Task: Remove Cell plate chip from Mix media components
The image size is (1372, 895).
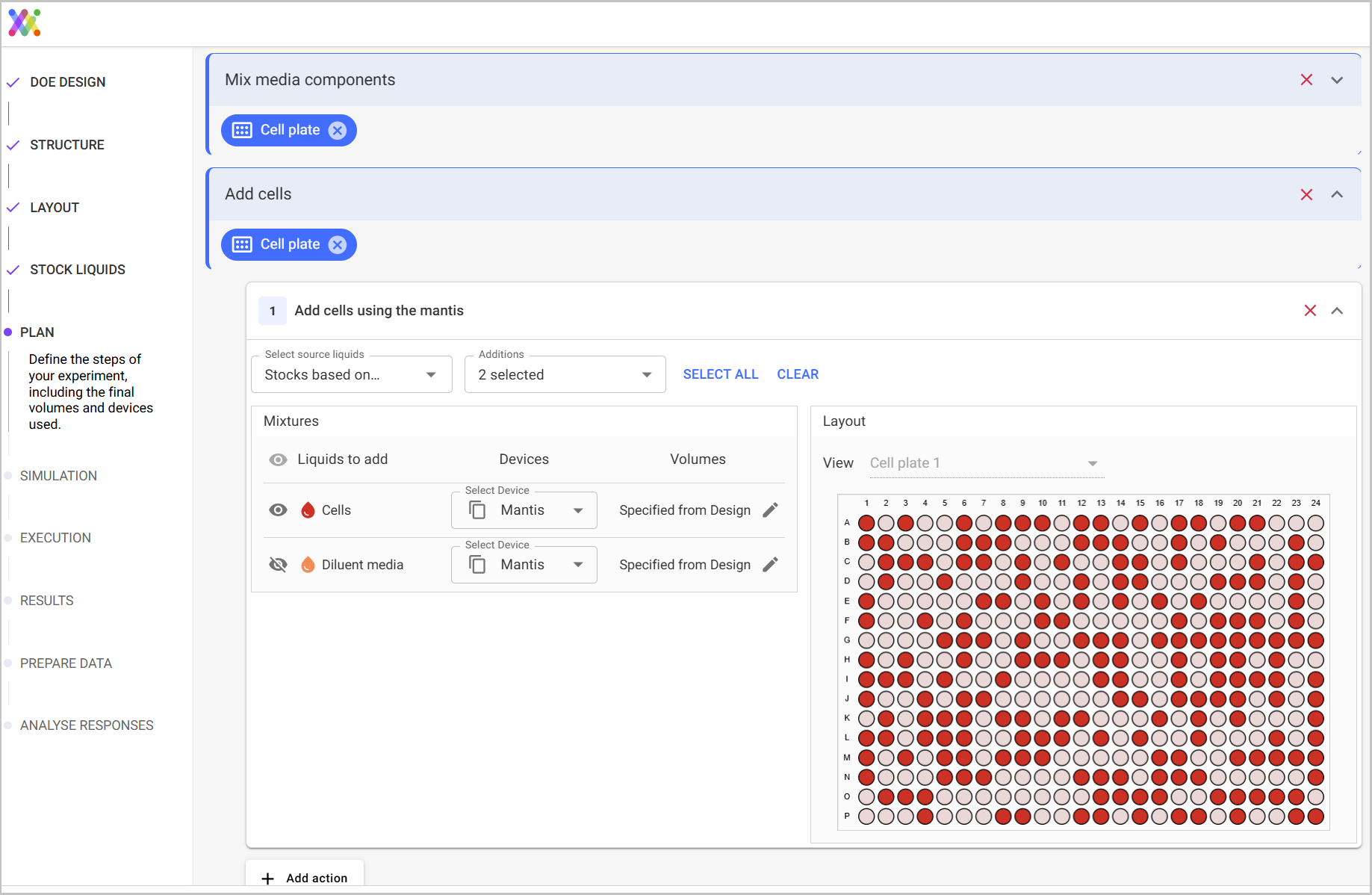Action: coord(338,131)
